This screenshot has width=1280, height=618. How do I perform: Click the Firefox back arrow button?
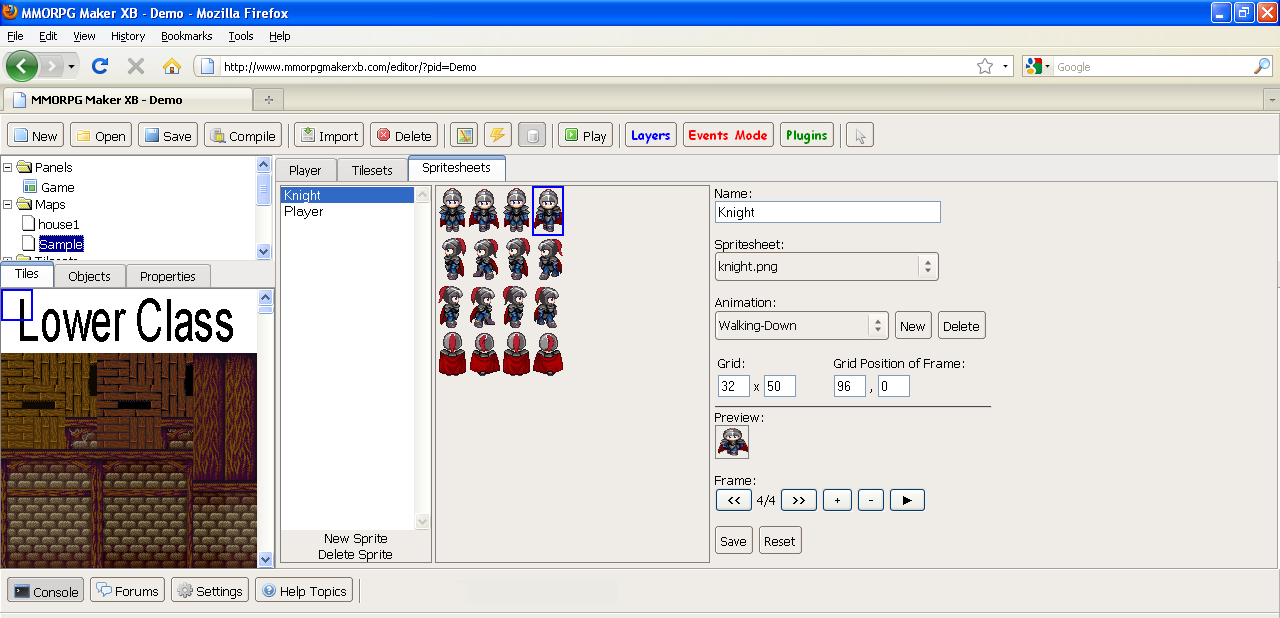(22, 66)
